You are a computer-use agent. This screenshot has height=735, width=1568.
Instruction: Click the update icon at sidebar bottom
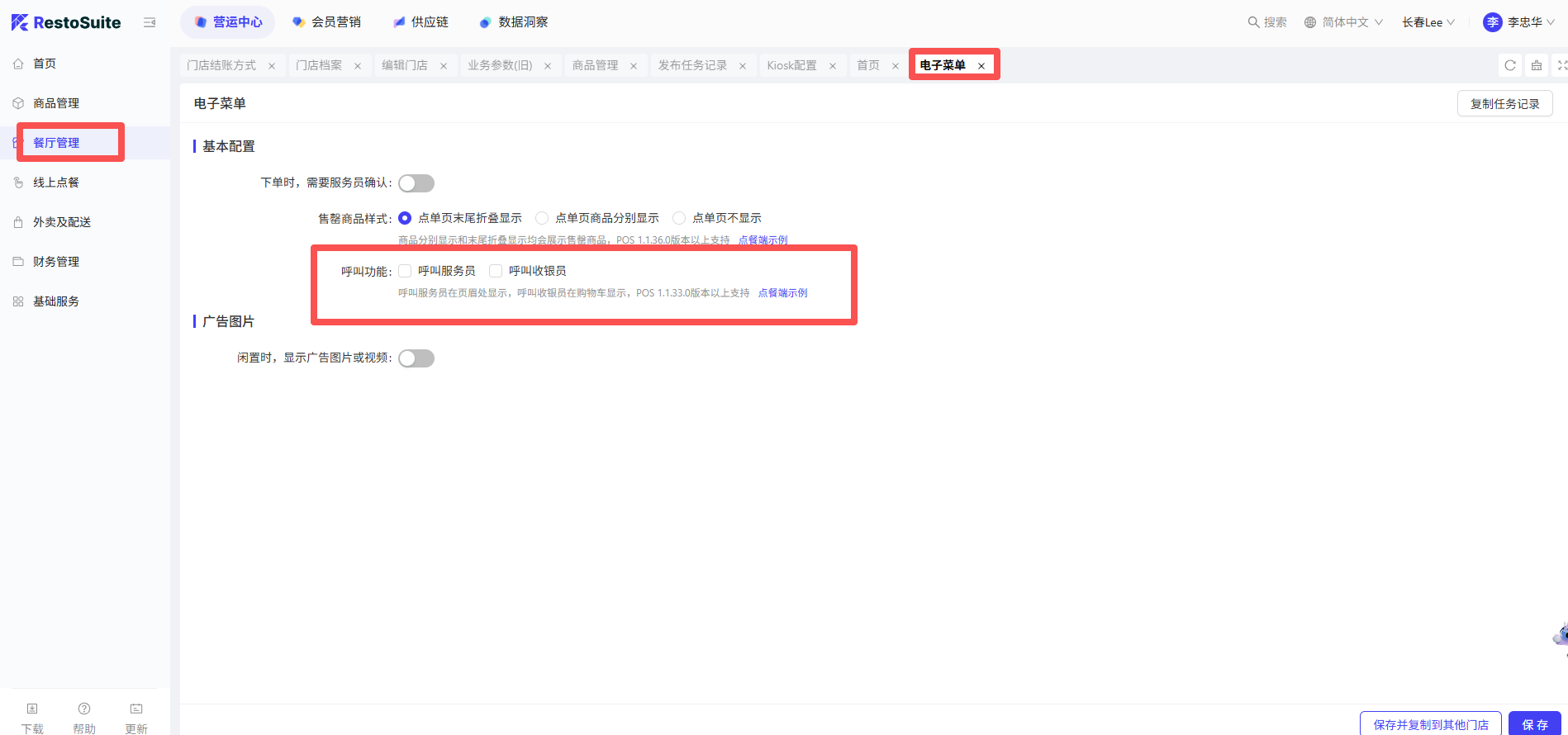coord(136,709)
